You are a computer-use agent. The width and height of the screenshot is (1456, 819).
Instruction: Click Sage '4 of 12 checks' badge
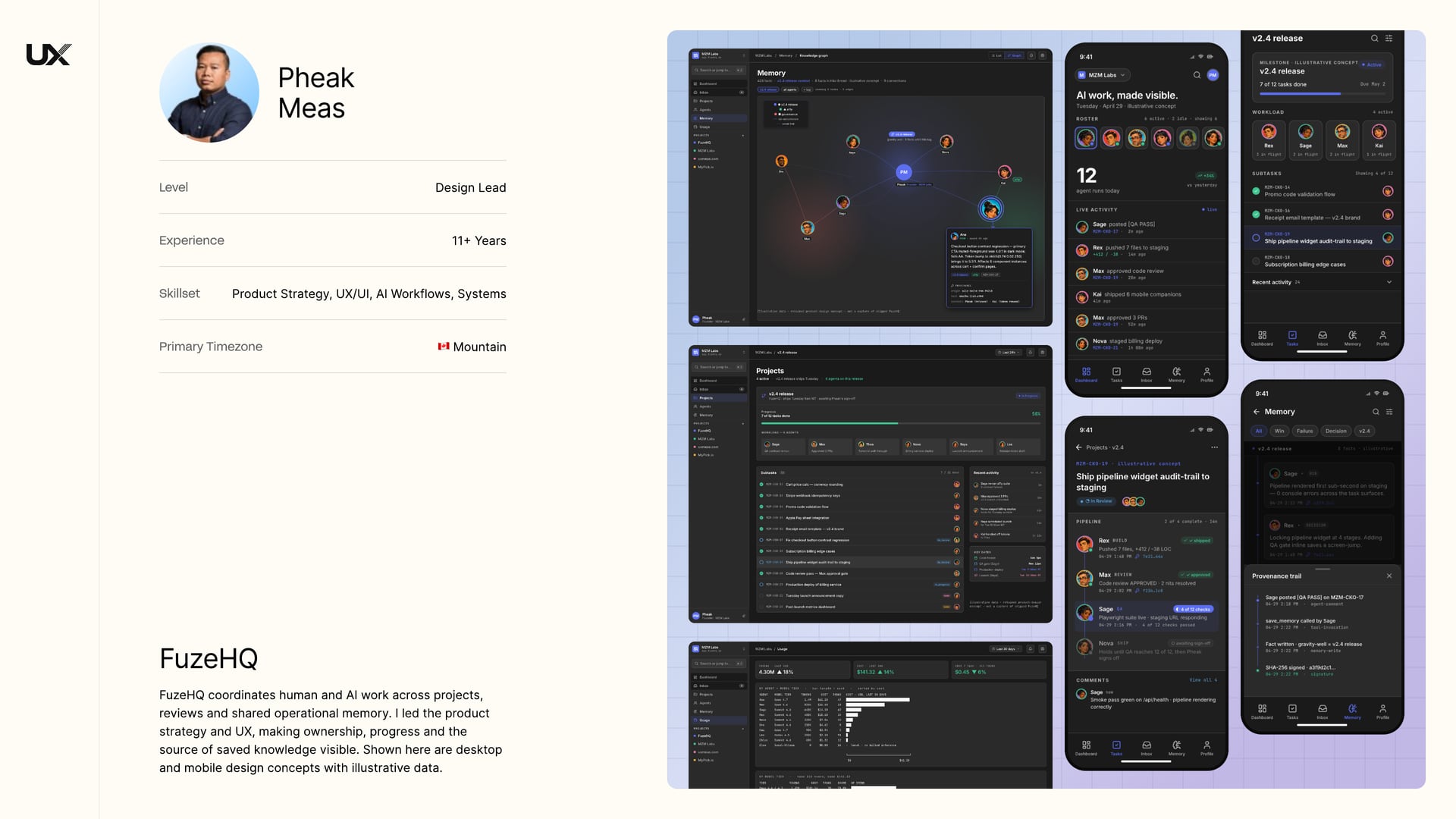1194,609
